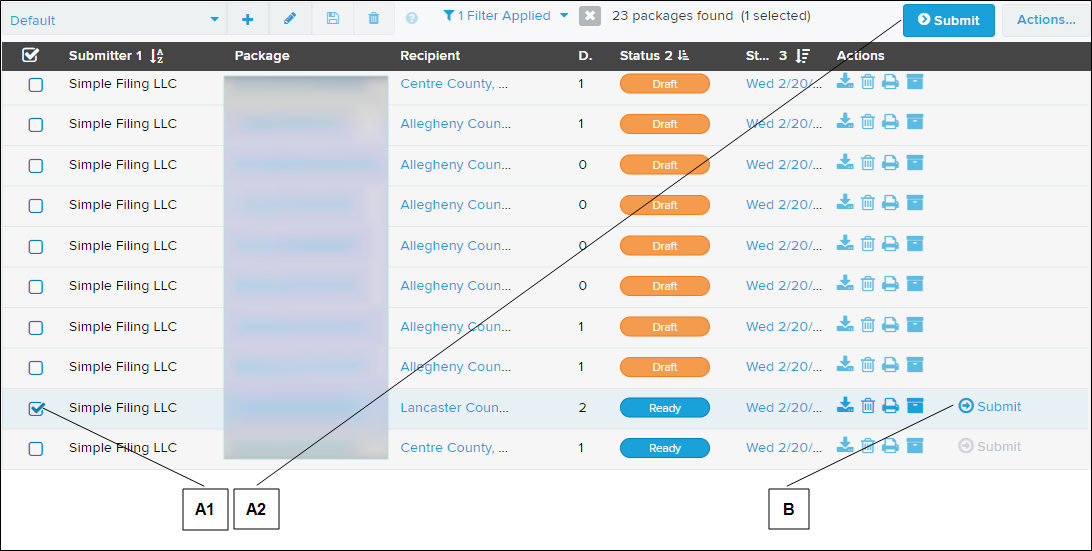Sort the St... date column via icon
The height and width of the screenshot is (551, 1092).
pos(802,56)
